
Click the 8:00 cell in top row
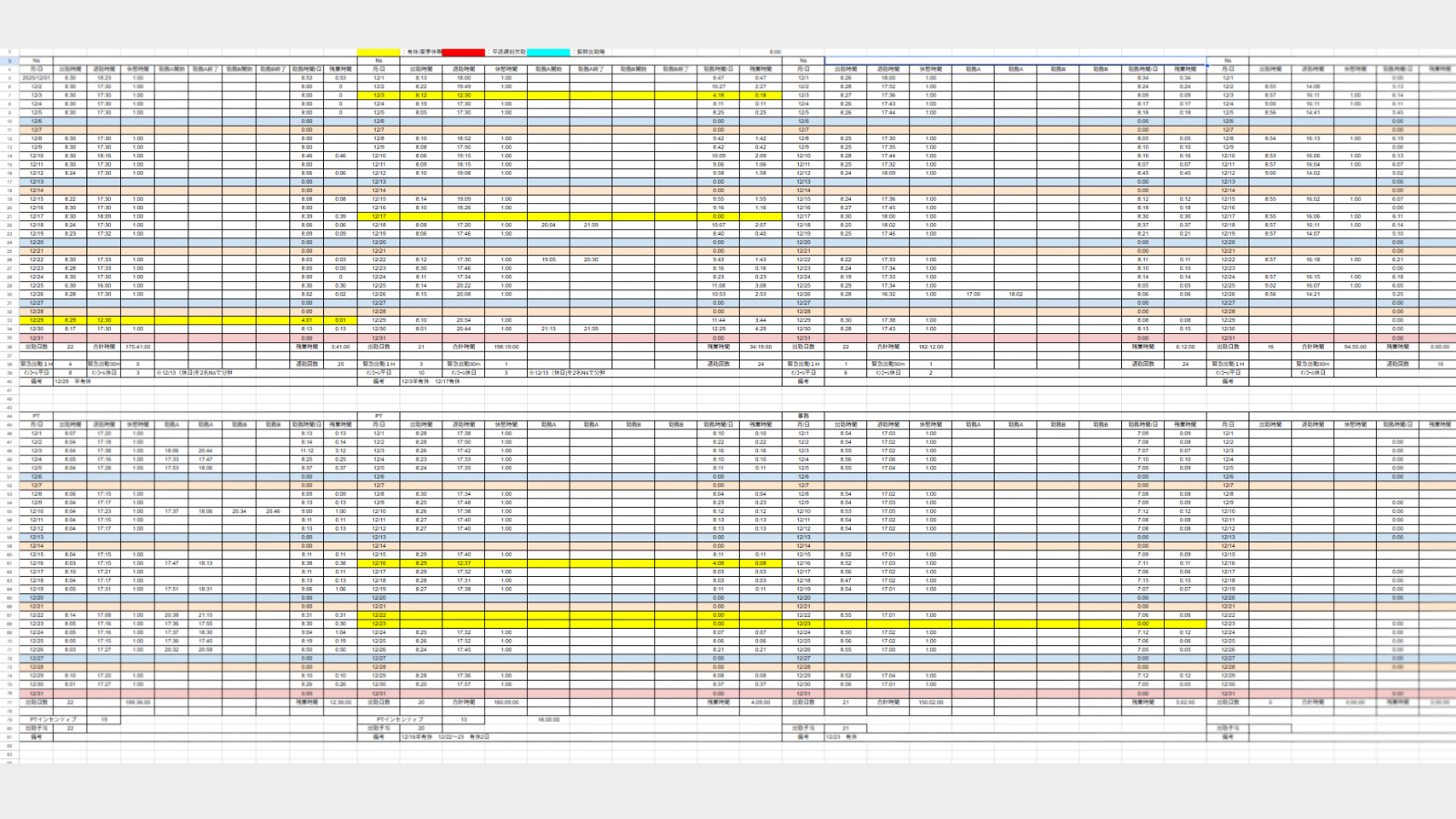[x=774, y=52]
